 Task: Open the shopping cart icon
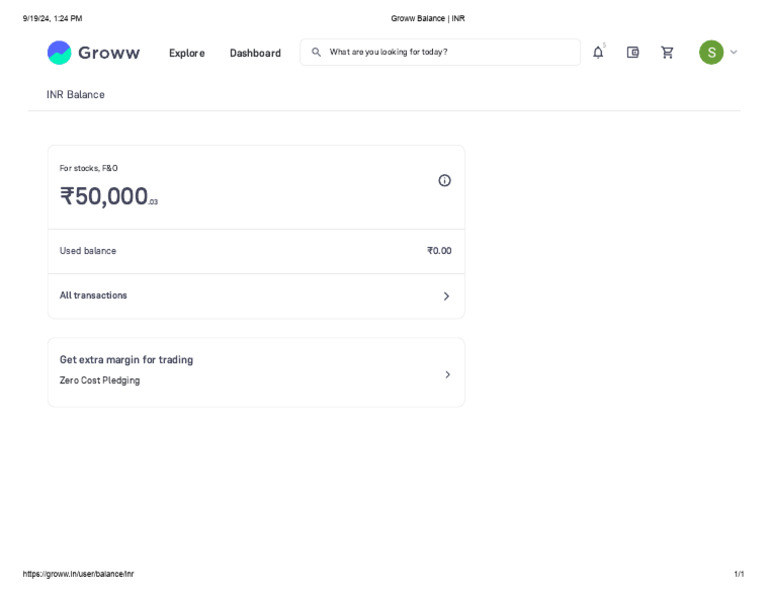coord(667,52)
